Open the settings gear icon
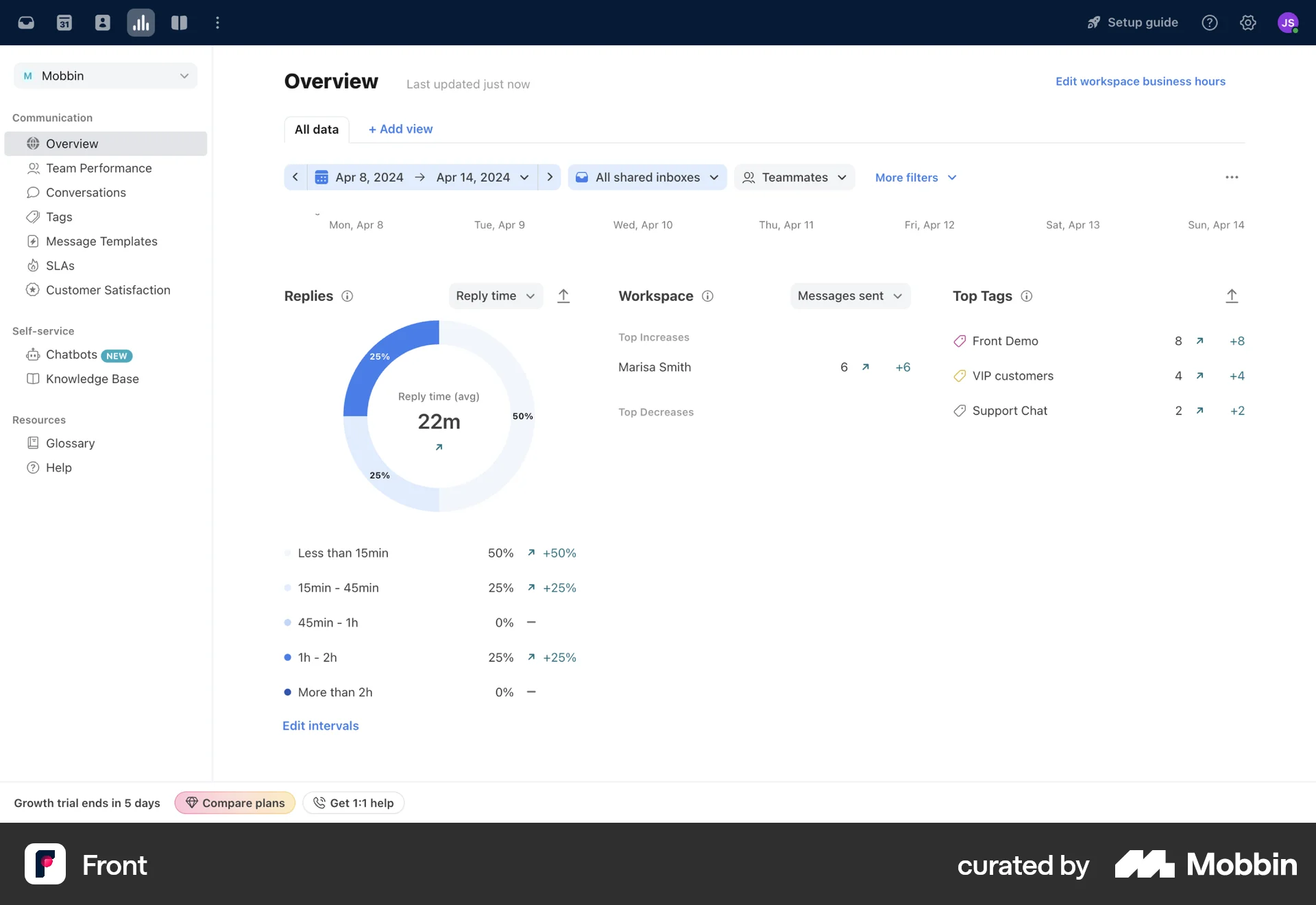Viewport: 1316px width, 905px height. coord(1247,22)
